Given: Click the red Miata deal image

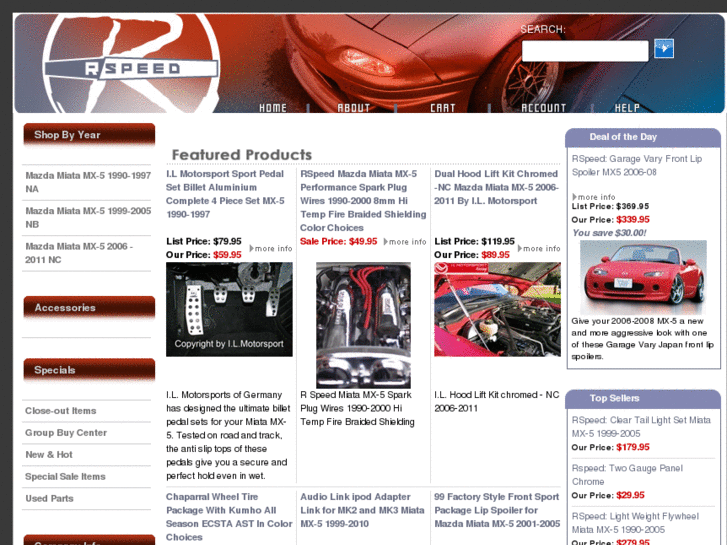Looking at the screenshot, I should pos(643,277).
